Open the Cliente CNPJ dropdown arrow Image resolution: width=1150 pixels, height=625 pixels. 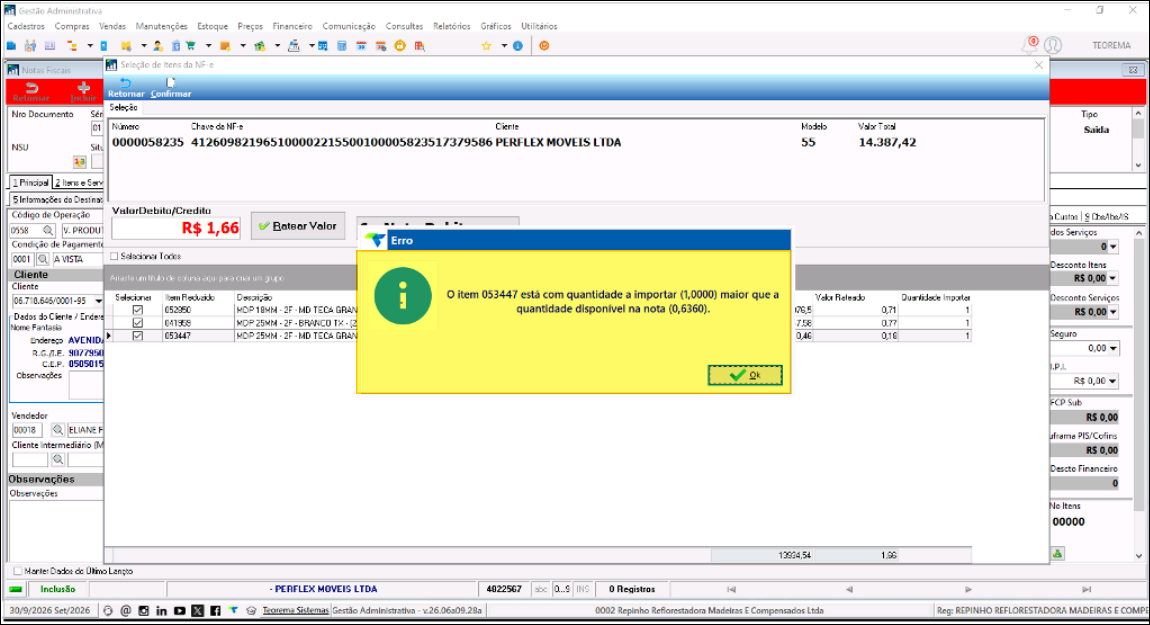click(98, 301)
